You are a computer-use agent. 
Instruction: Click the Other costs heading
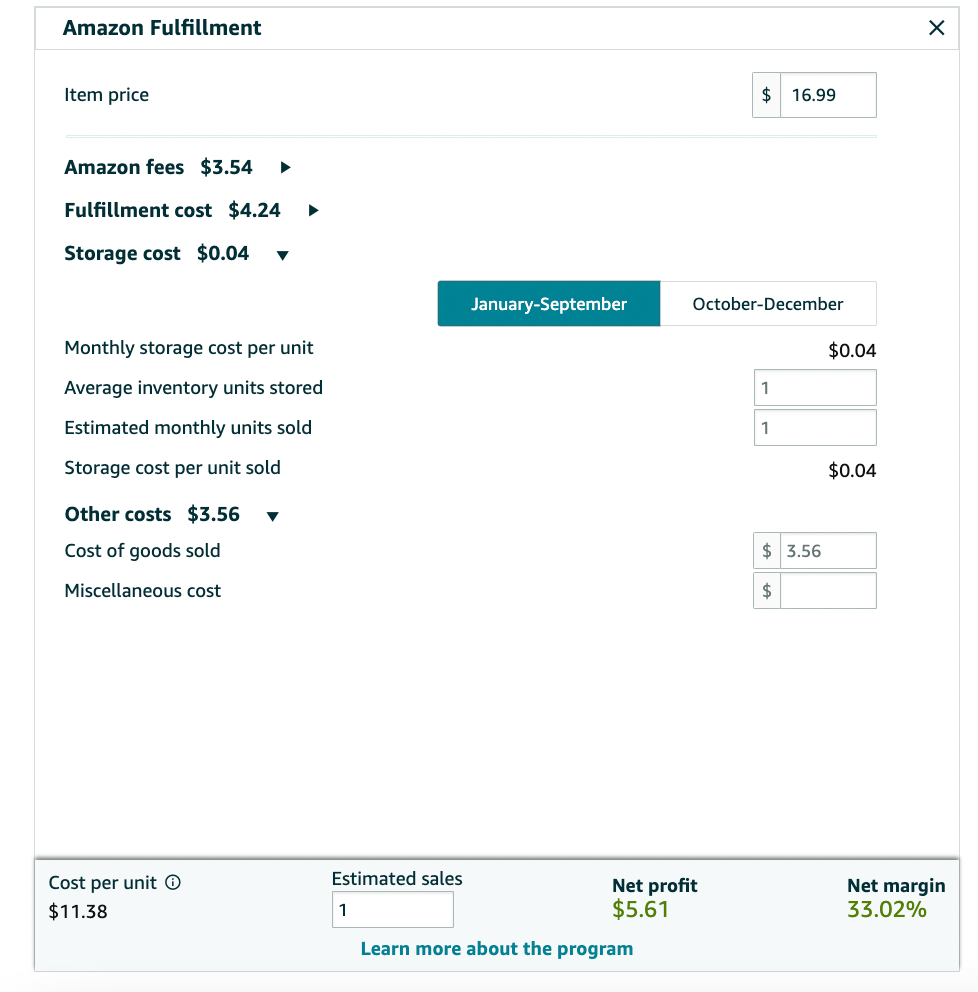click(118, 514)
